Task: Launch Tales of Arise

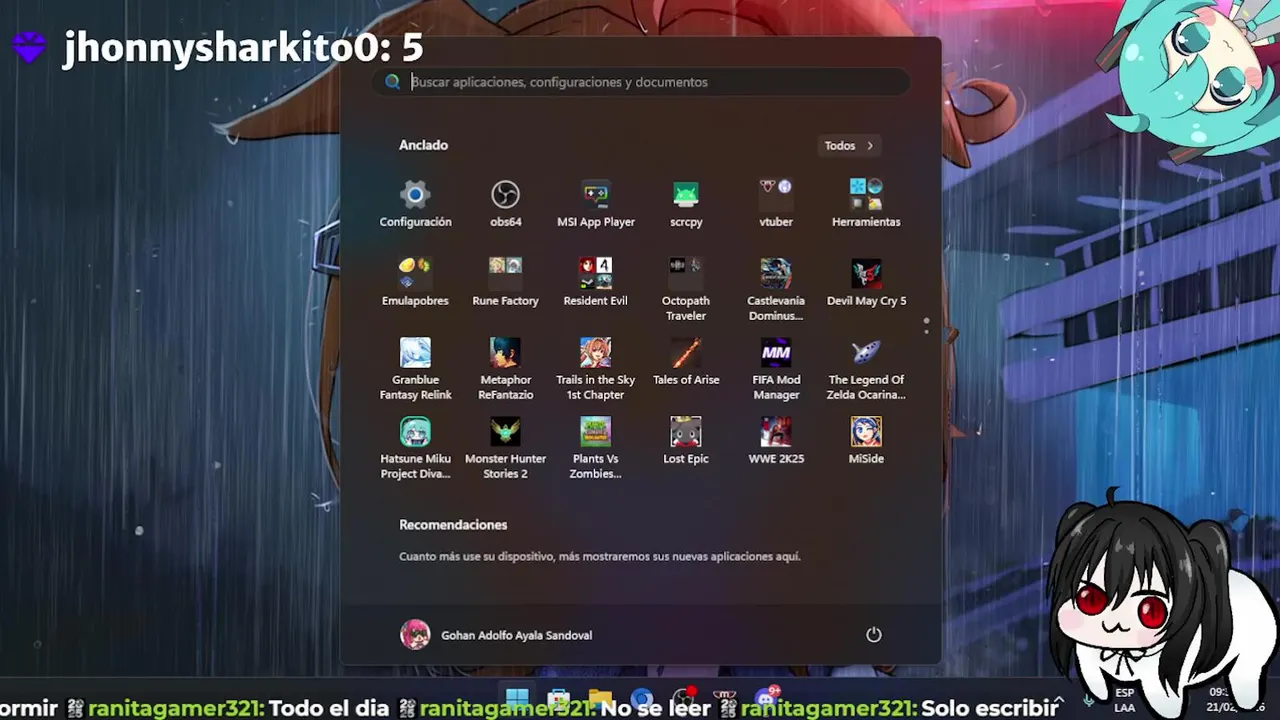Action: [686, 362]
